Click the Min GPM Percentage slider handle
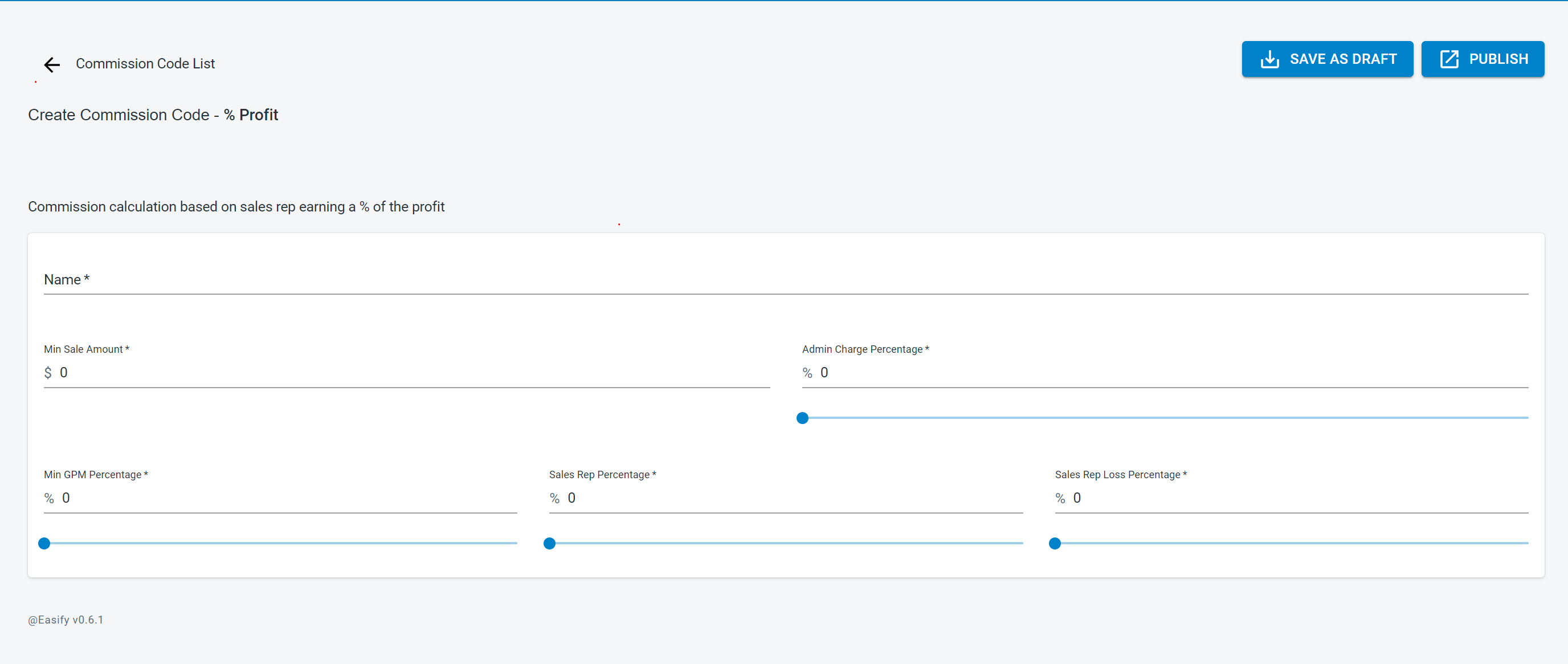The image size is (1568, 664). coord(44,543)
